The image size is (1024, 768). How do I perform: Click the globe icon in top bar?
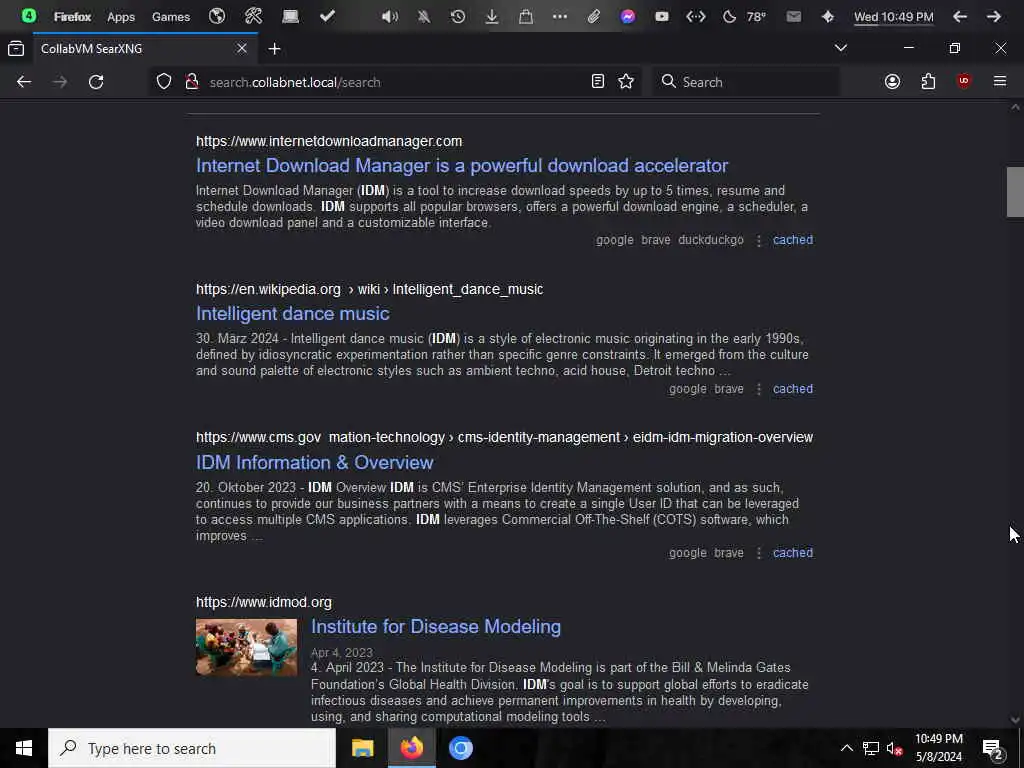(217, 16)
